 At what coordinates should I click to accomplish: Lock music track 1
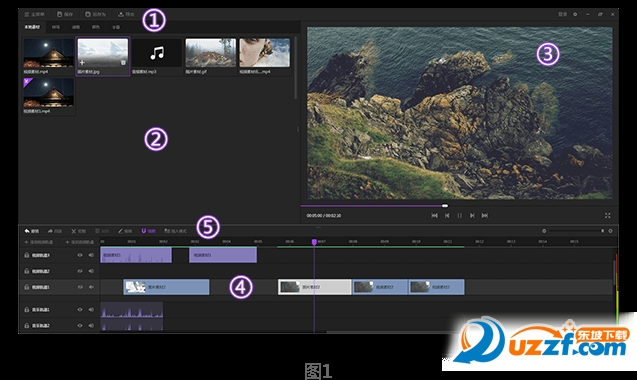(x=26, y=310)
